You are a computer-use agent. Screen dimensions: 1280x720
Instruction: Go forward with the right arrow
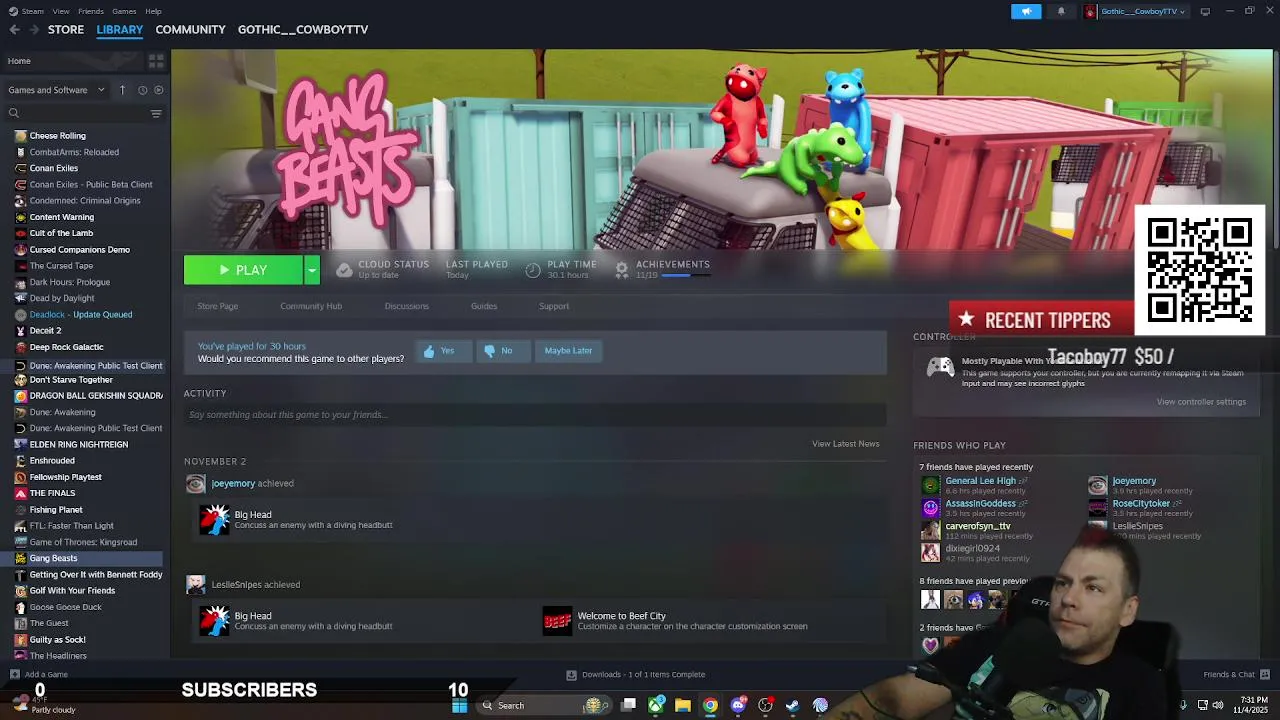click(34, 30)
